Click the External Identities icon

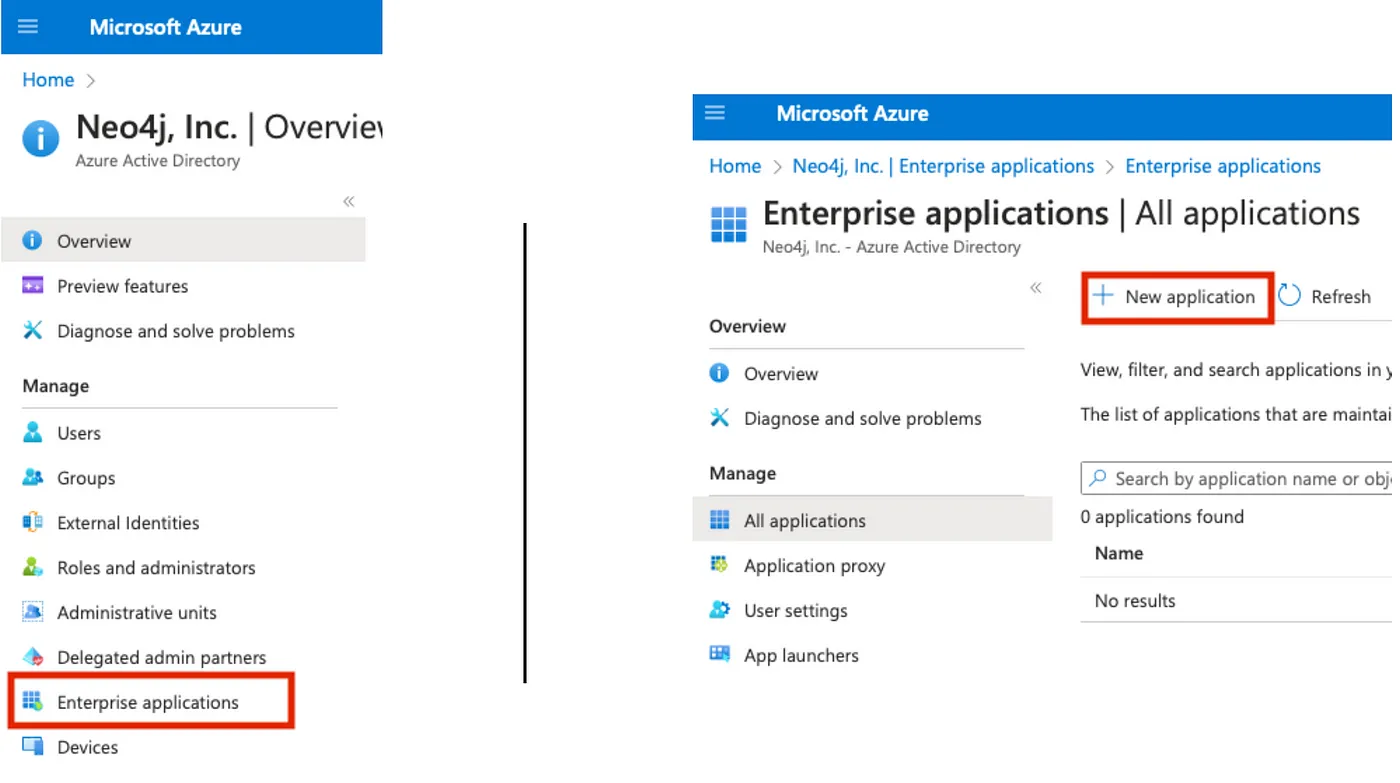click(33, 522)
